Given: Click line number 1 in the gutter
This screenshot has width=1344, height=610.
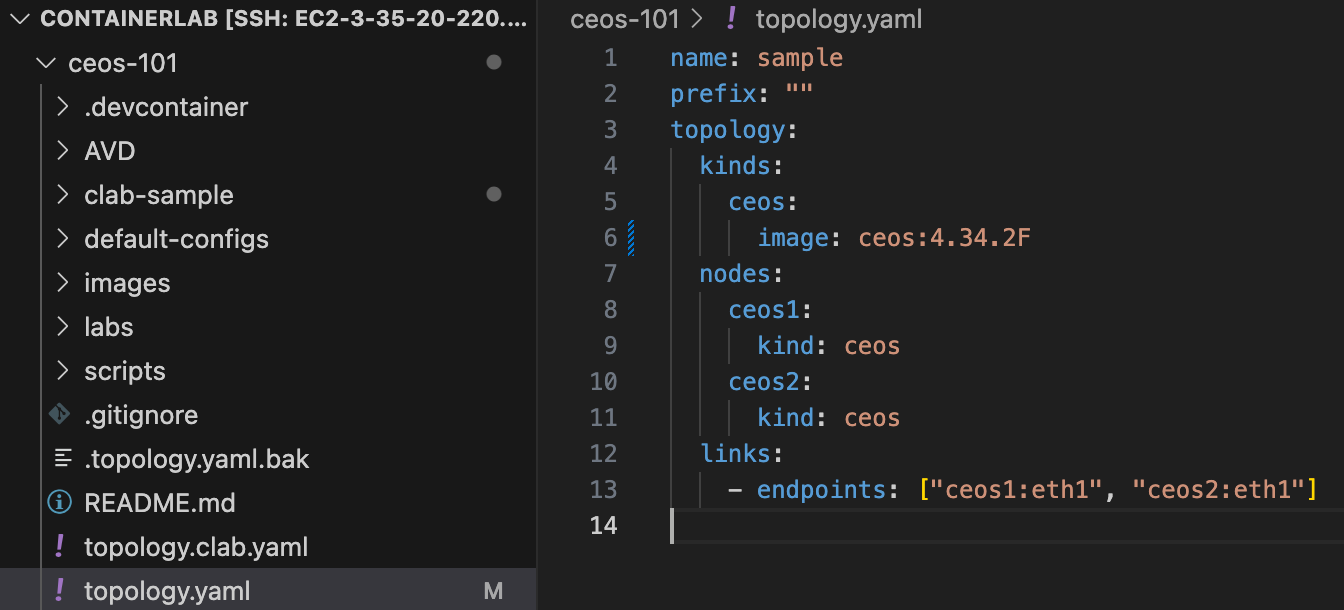Looking at the screenshot, I should click(611, 58).
